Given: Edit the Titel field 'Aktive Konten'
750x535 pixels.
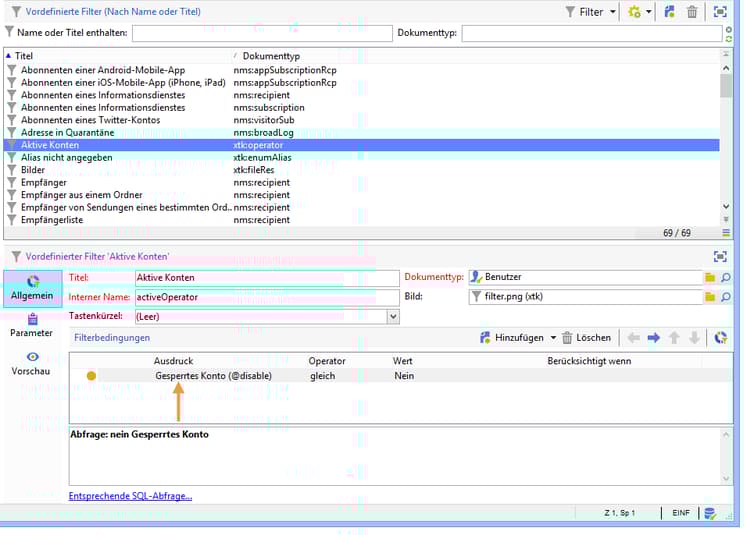Looking at the screenshot, I should (x=267, y=278).
